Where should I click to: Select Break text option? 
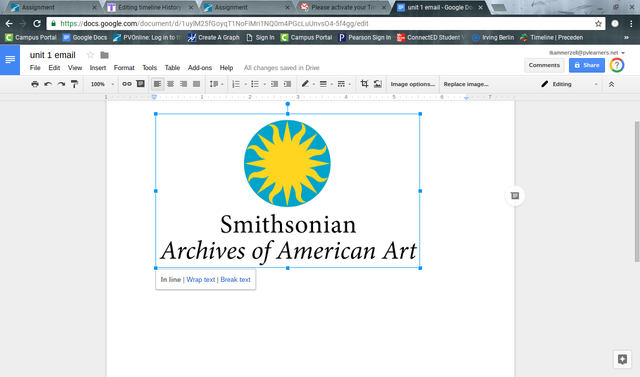(x=236, y=279)
